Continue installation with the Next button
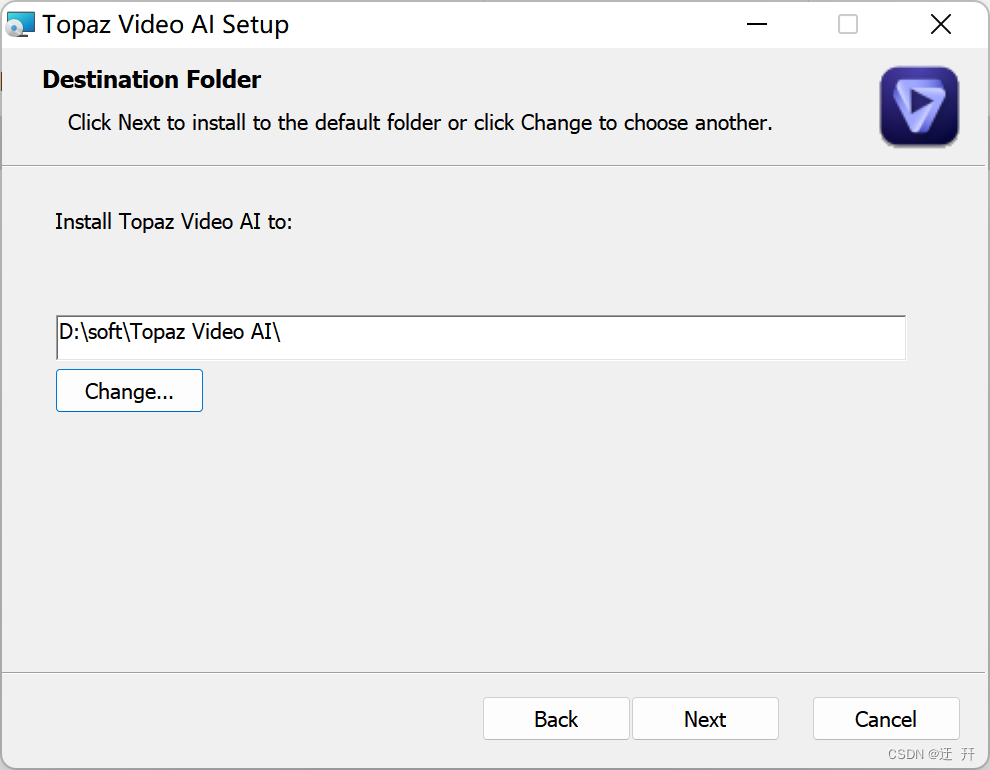Image resolution: width=990 pixels, height=770 pixels. coord(705,718)
